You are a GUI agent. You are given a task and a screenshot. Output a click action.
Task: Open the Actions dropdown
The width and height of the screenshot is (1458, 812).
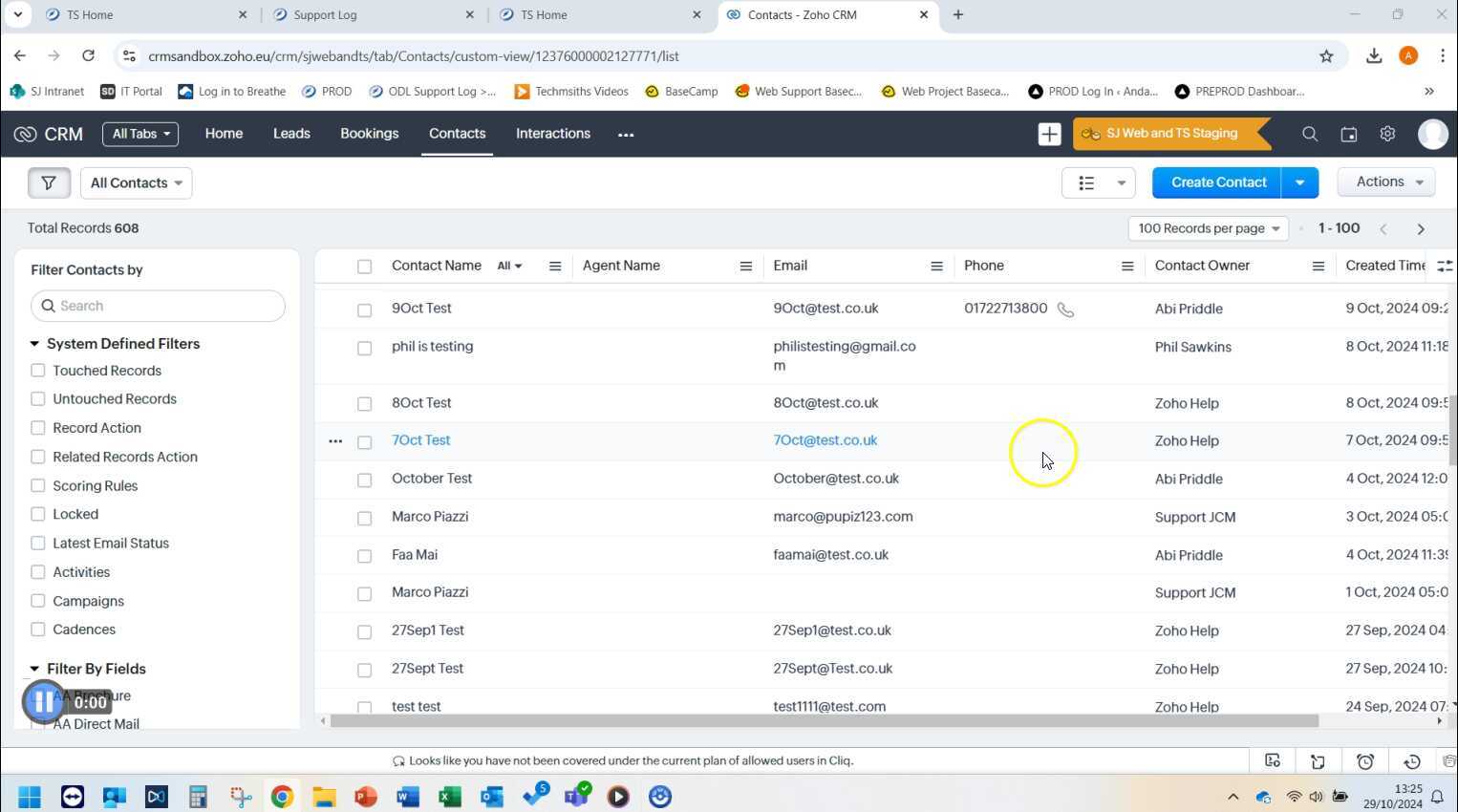(x=1388, y=182)
